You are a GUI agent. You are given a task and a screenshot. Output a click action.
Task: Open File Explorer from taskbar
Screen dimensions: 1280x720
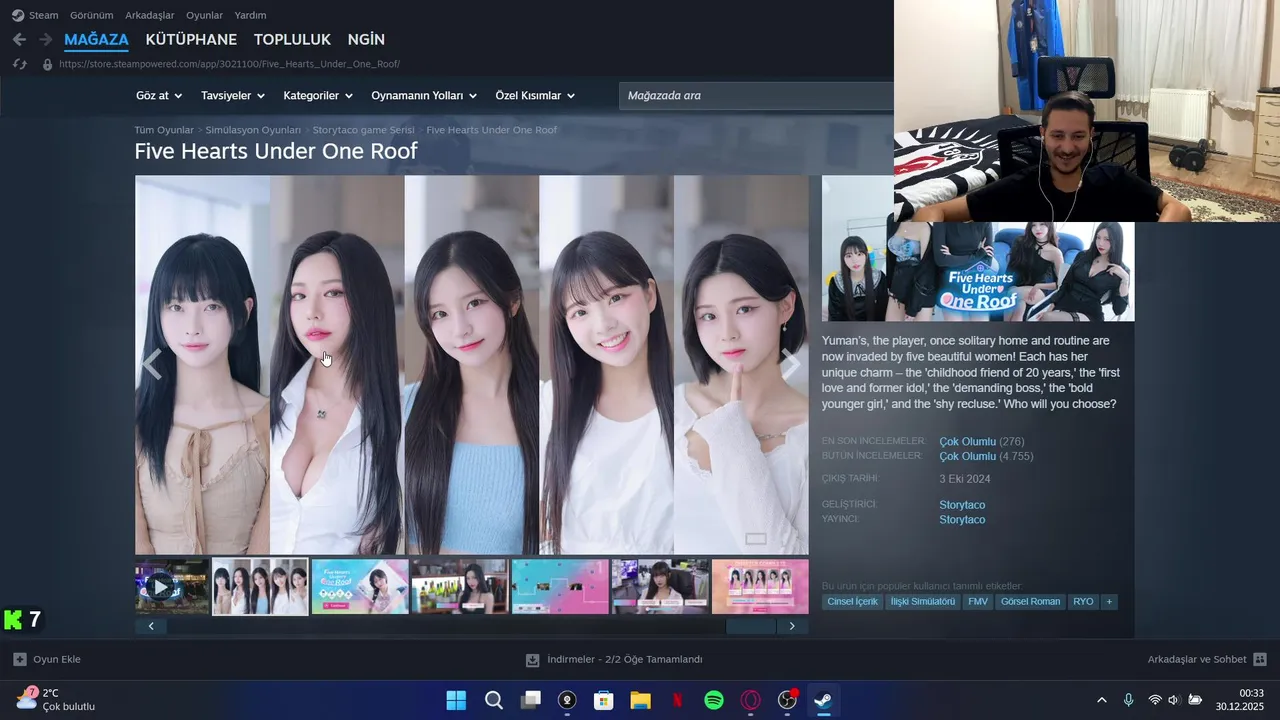click(x=640, y=700)
